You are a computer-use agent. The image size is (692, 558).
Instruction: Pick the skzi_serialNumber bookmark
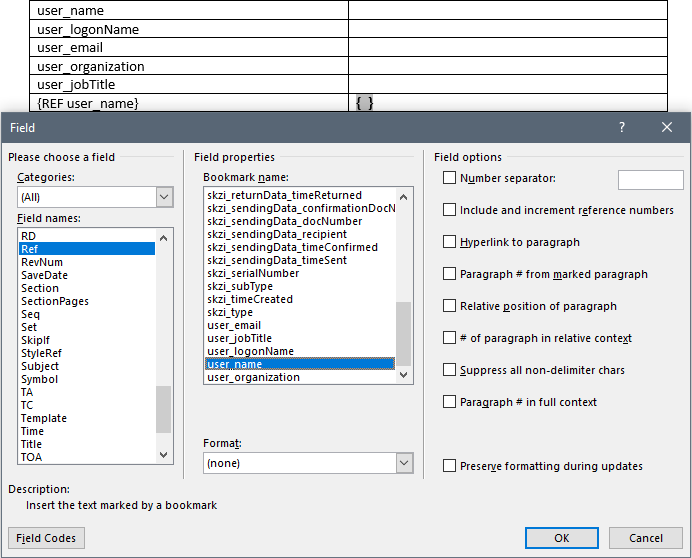253,273
